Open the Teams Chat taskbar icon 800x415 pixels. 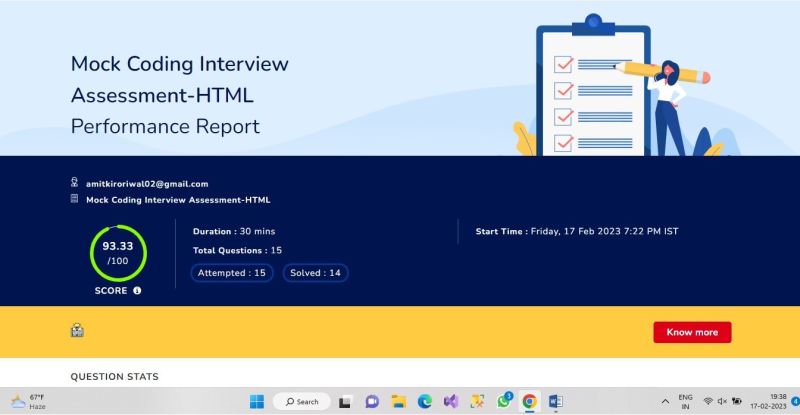(372, 402)
